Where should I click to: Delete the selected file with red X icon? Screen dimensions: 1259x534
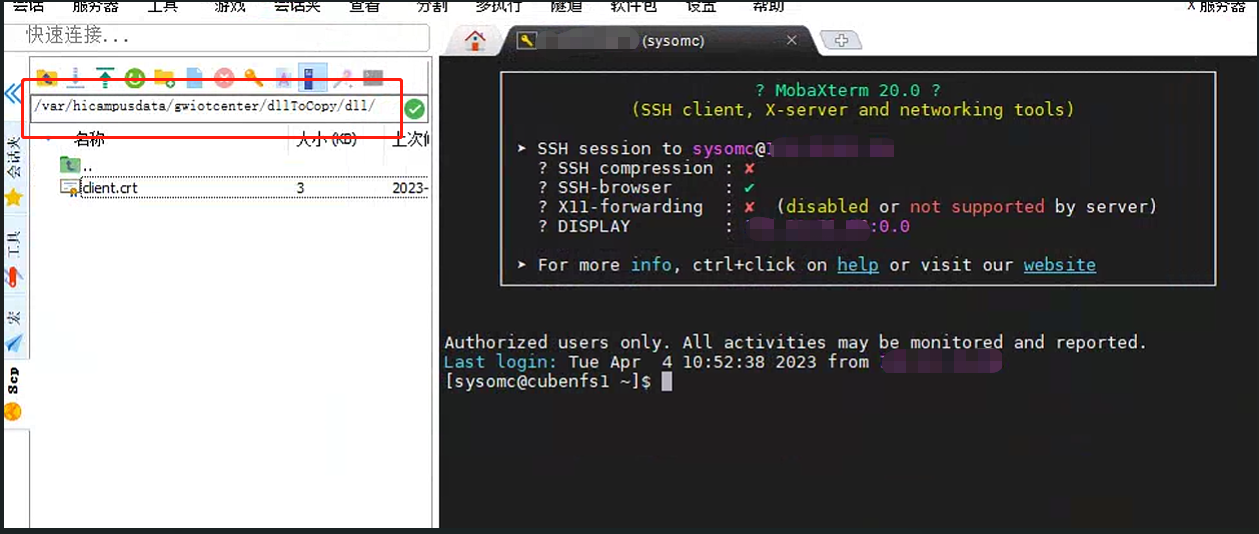(224, 77)
